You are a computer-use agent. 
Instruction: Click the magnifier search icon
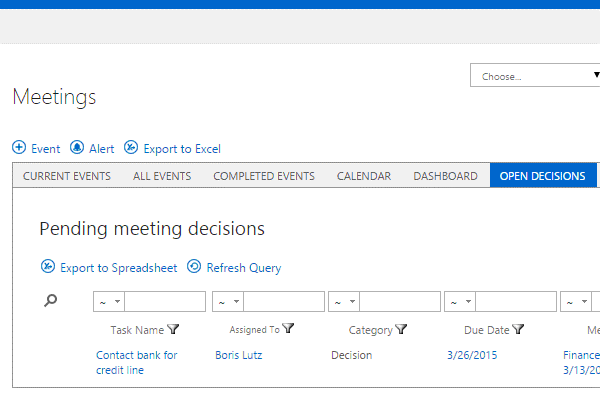click(51, 300)
